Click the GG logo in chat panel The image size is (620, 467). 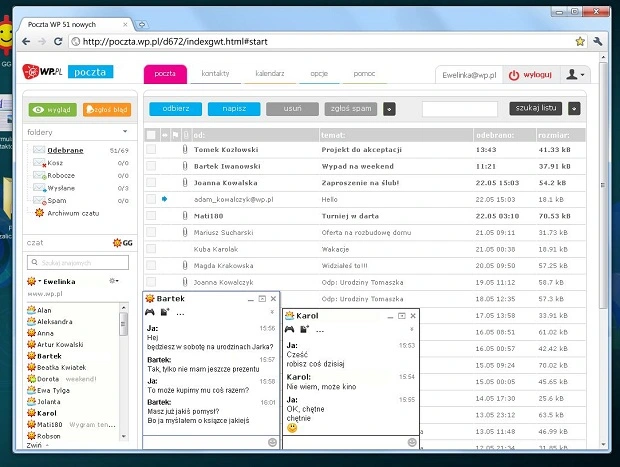pyautogui.click(x=126, y=243)
